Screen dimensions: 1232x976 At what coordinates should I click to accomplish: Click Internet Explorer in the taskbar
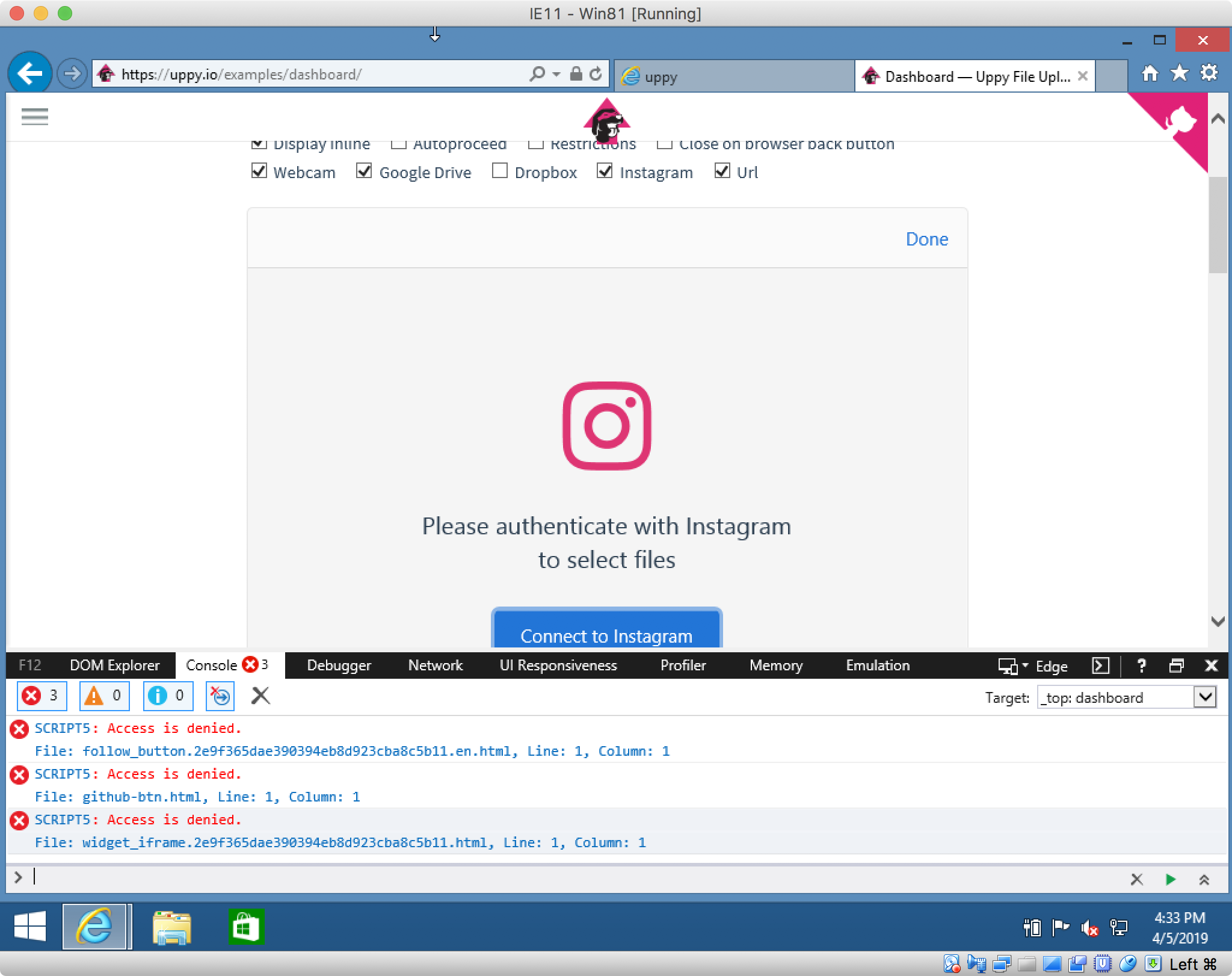tap(94, 926)
